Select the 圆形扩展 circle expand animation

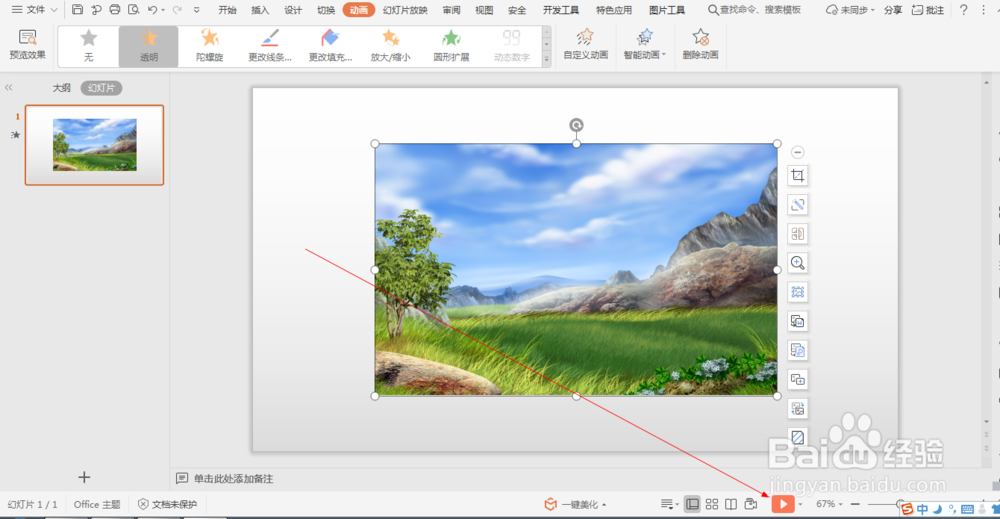tap(451, 46)
